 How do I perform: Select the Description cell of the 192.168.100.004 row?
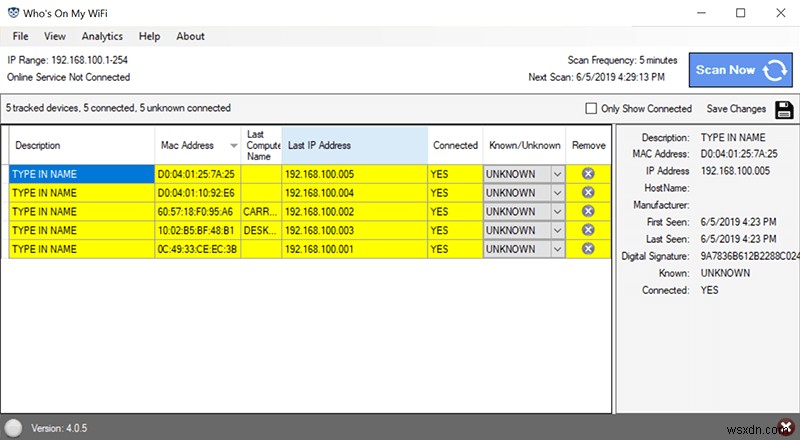pos(80,192)
